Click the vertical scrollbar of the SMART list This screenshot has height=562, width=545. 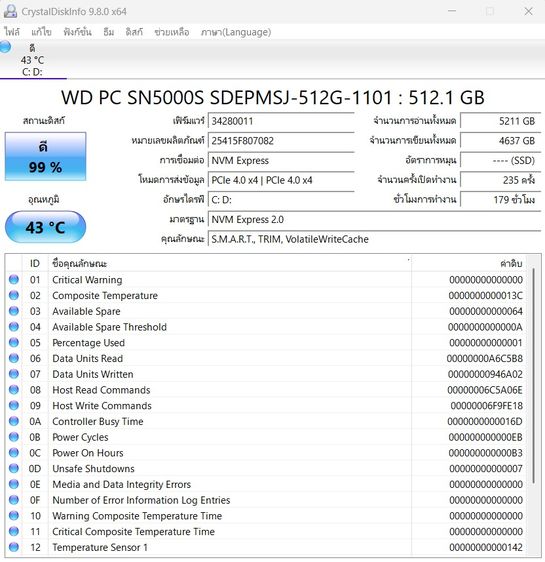534,405
